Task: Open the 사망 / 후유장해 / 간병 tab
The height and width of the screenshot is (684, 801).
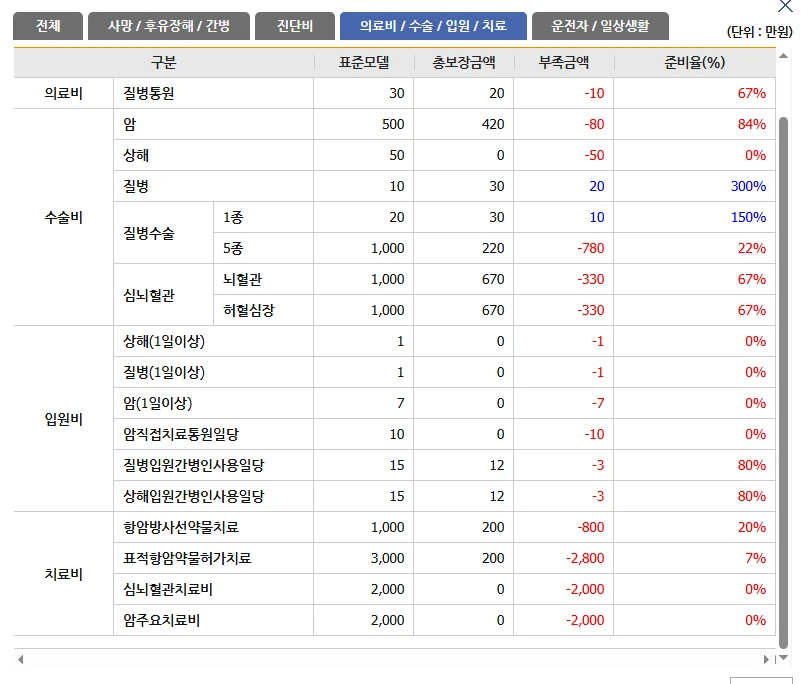Action: point(169,26)
